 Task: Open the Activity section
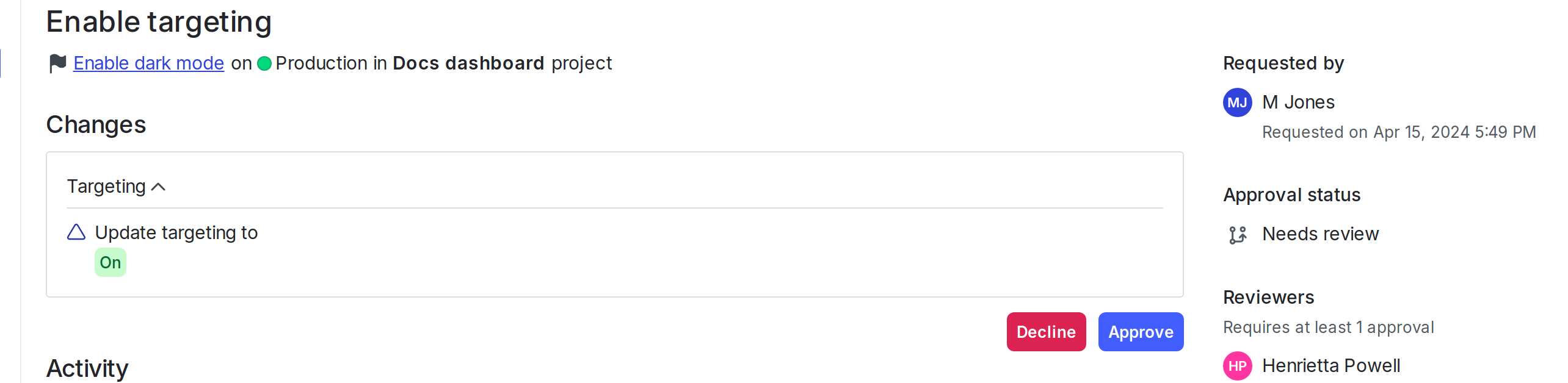(87, 367)
